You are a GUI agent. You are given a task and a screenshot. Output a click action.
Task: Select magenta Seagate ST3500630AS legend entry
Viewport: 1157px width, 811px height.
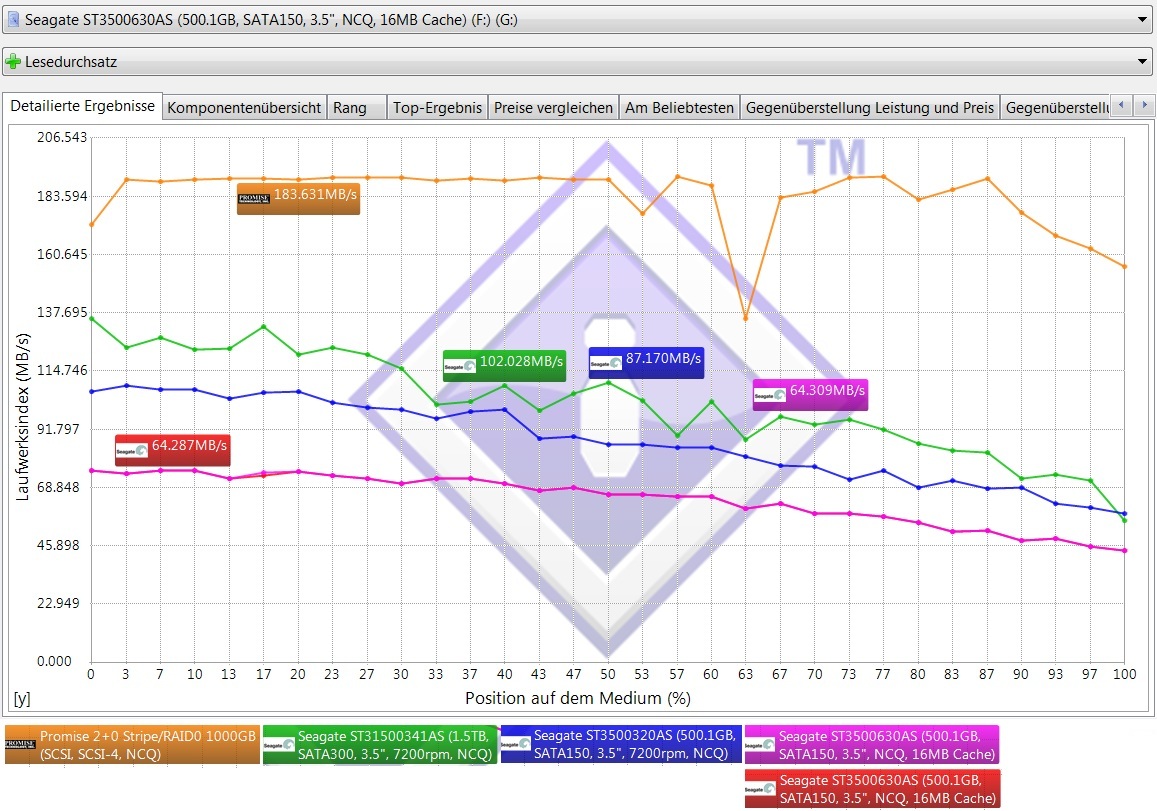pos(872,745)
